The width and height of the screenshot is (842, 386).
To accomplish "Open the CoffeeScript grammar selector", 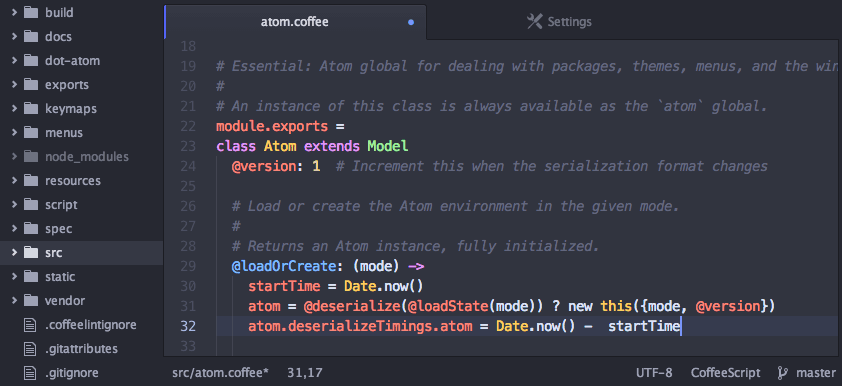I will pos(725,373).
